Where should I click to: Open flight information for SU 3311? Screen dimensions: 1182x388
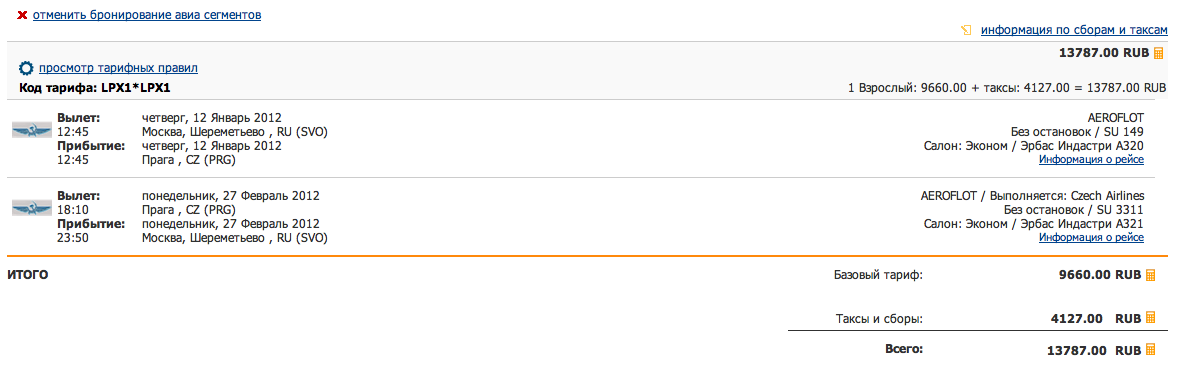pos(1091,238)
